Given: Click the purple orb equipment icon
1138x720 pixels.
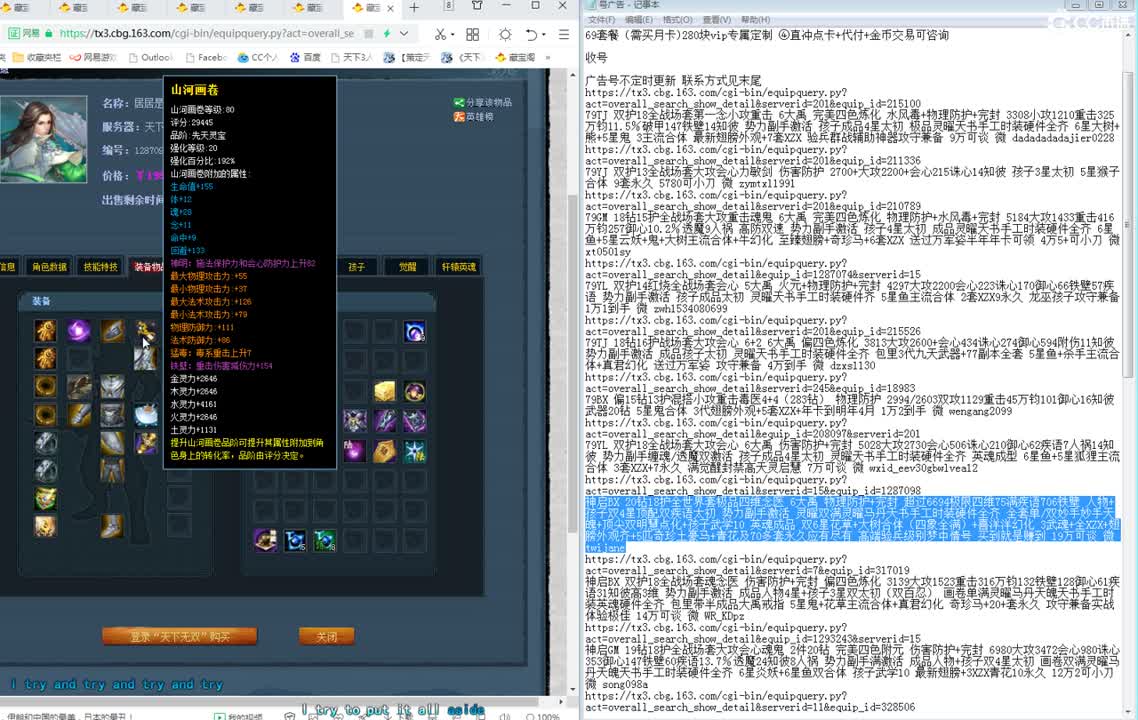Looking at the screenshot, I should pos(78,331).
